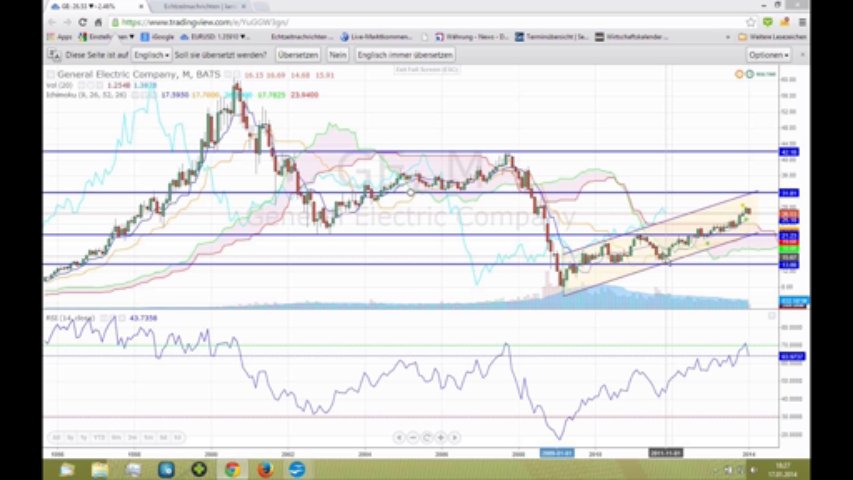Viewport: 853px width, 480px height.
Task: Bookmark this page with the star icon
Action: 750,22
